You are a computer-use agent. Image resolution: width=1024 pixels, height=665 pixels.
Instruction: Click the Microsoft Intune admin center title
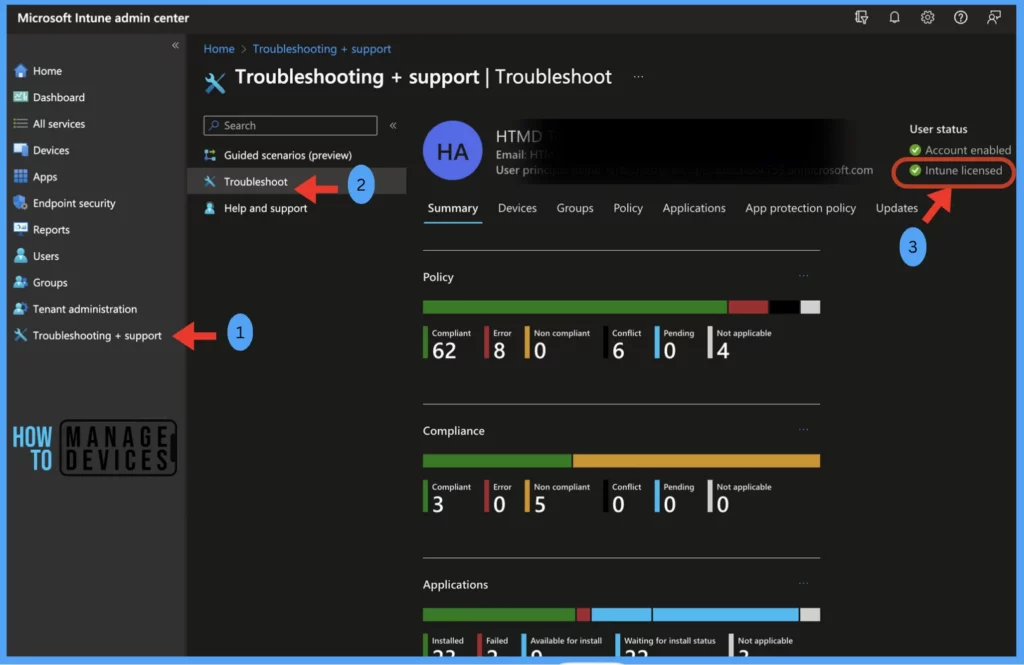[x=103, y=18]
